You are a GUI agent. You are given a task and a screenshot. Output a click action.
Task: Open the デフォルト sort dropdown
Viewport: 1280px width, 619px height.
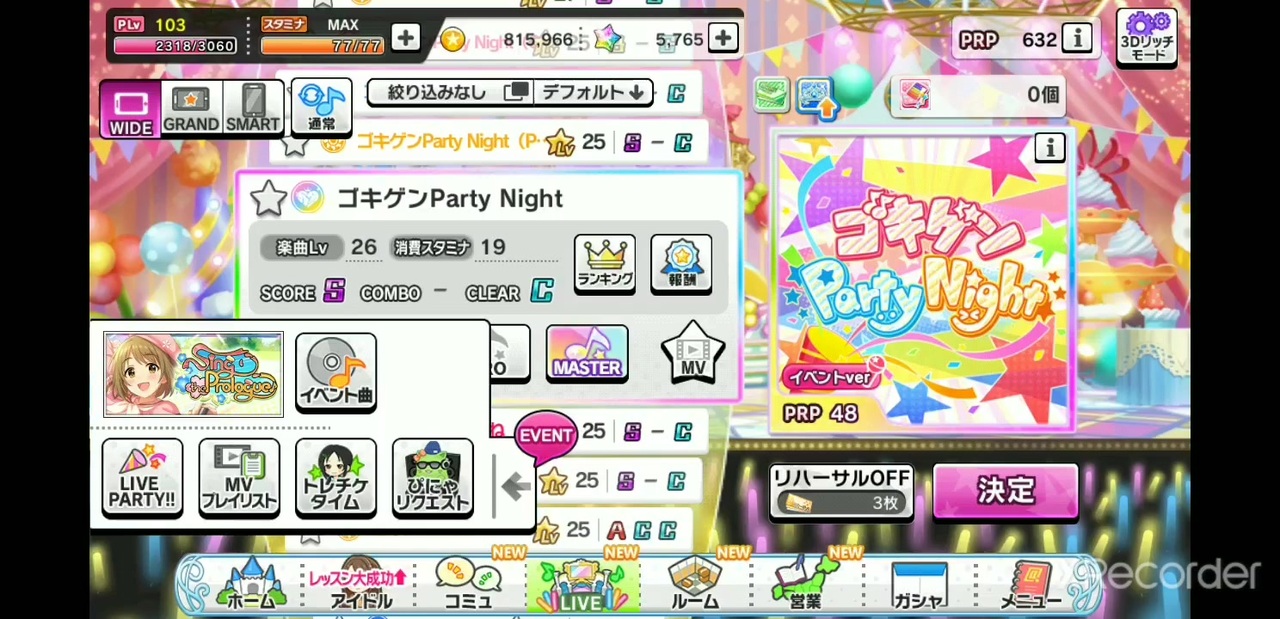point(592,93)
